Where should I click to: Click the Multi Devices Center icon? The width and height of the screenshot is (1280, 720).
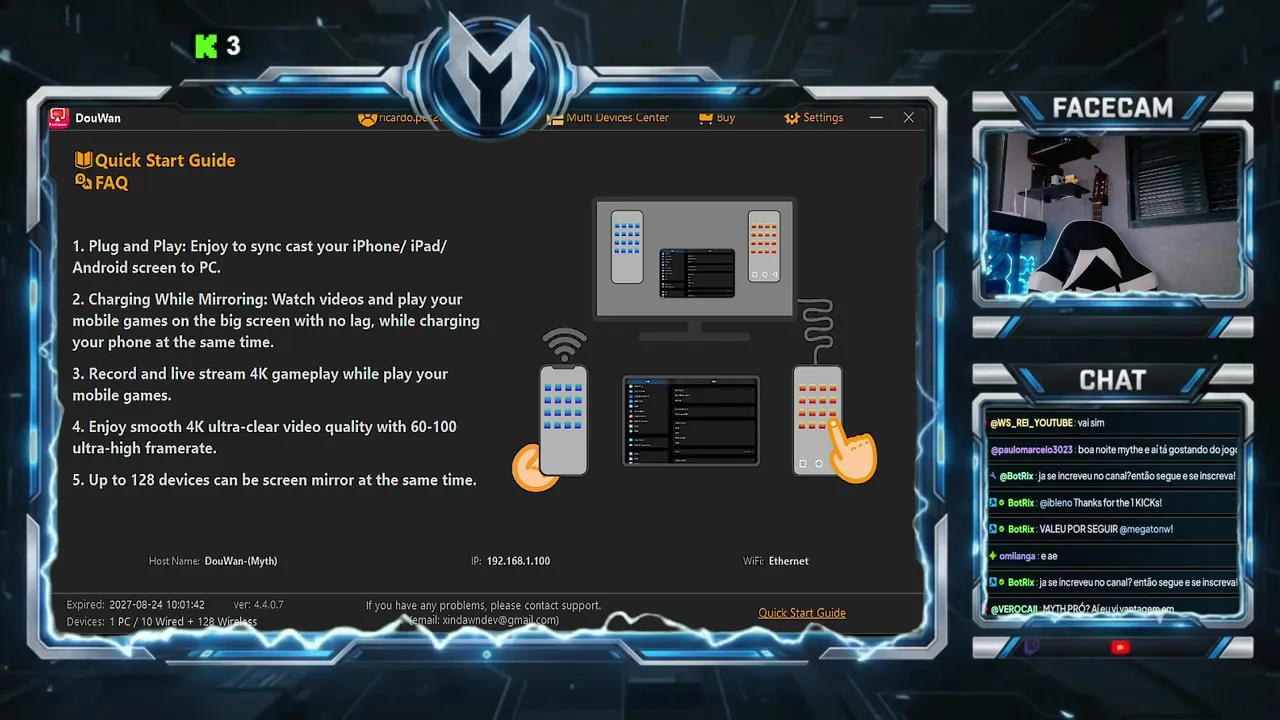[555, 118]
